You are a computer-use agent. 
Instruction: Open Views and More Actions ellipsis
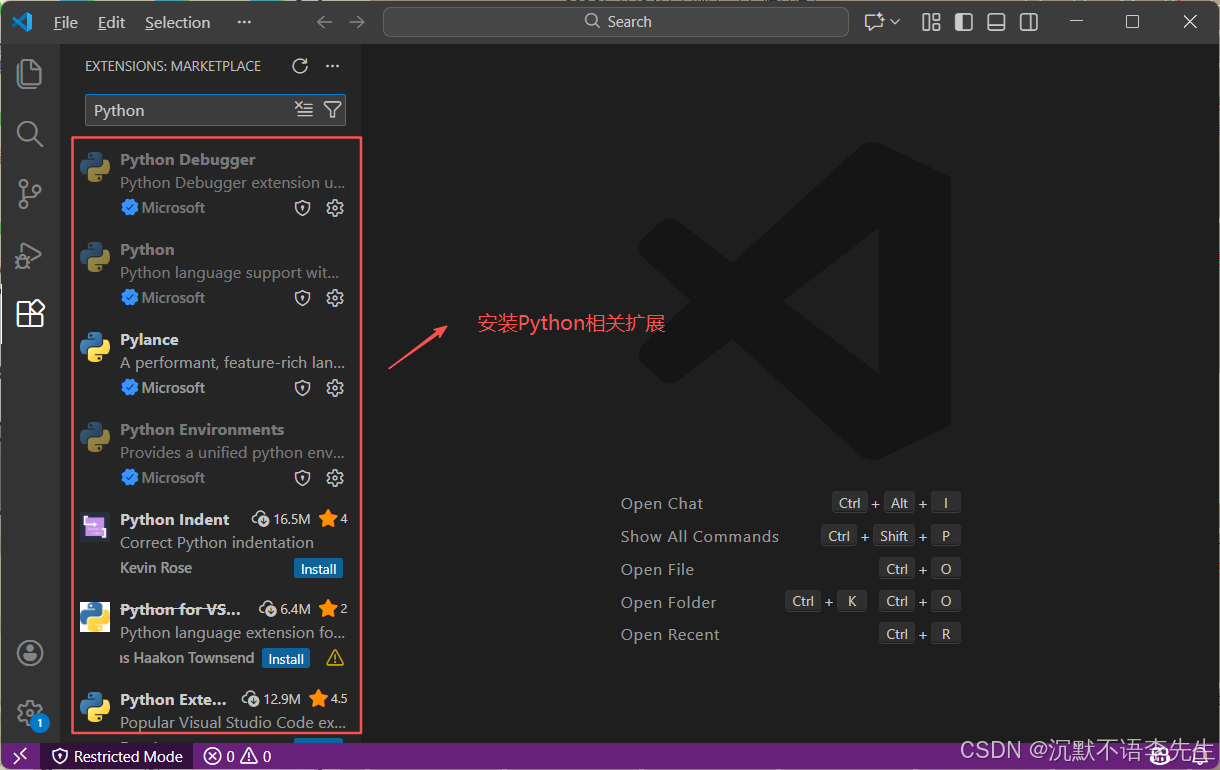[333, 66]
